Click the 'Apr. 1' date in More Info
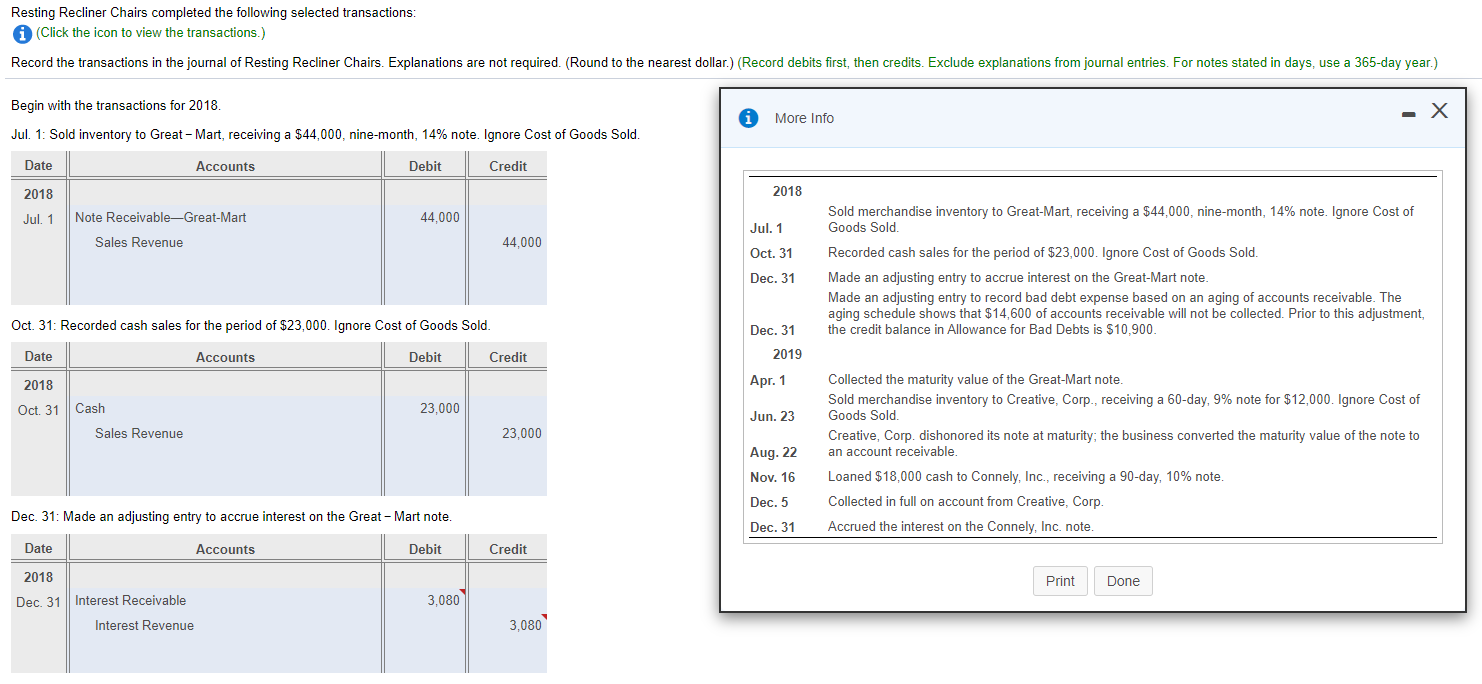Screen dimensions: 1482x684 coord(768,380)
